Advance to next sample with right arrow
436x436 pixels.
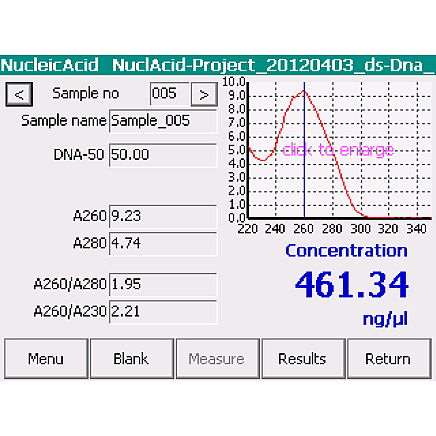pyautogui.click(x=204, y=95)
